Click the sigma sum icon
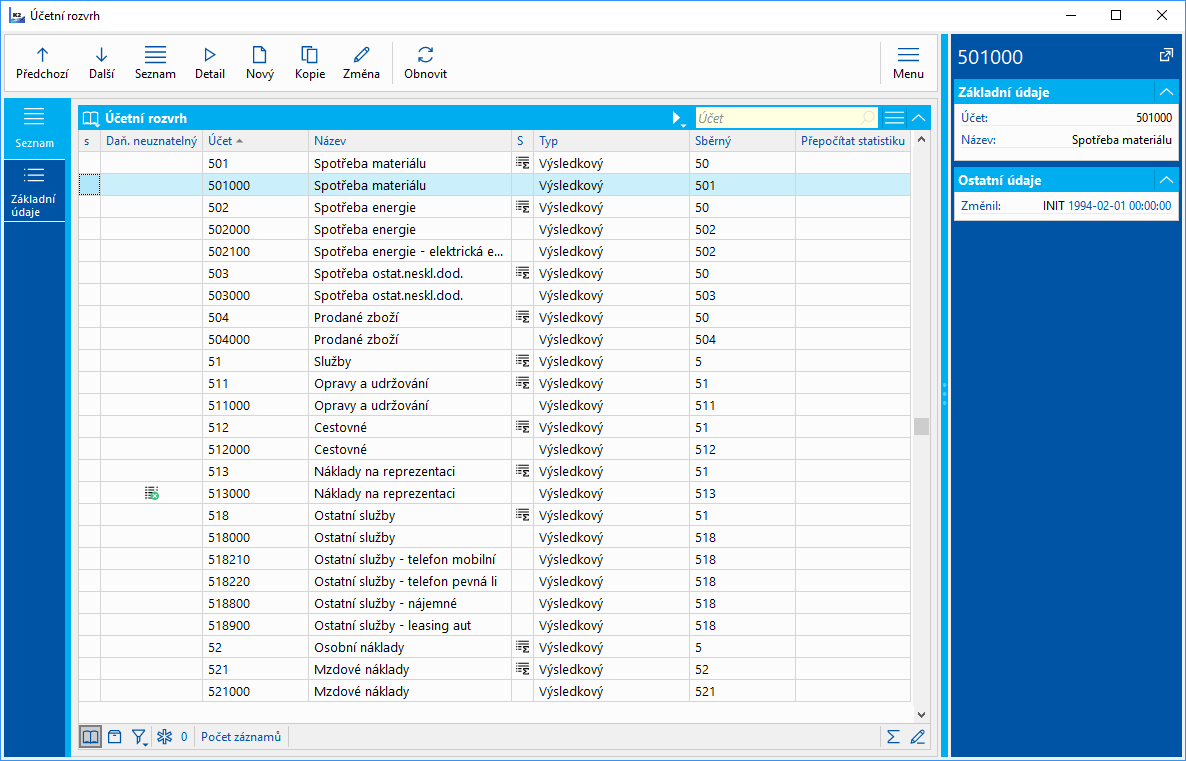Image resolution: width=1186 pixels, height=761 pixels. (x=893, y=737)
